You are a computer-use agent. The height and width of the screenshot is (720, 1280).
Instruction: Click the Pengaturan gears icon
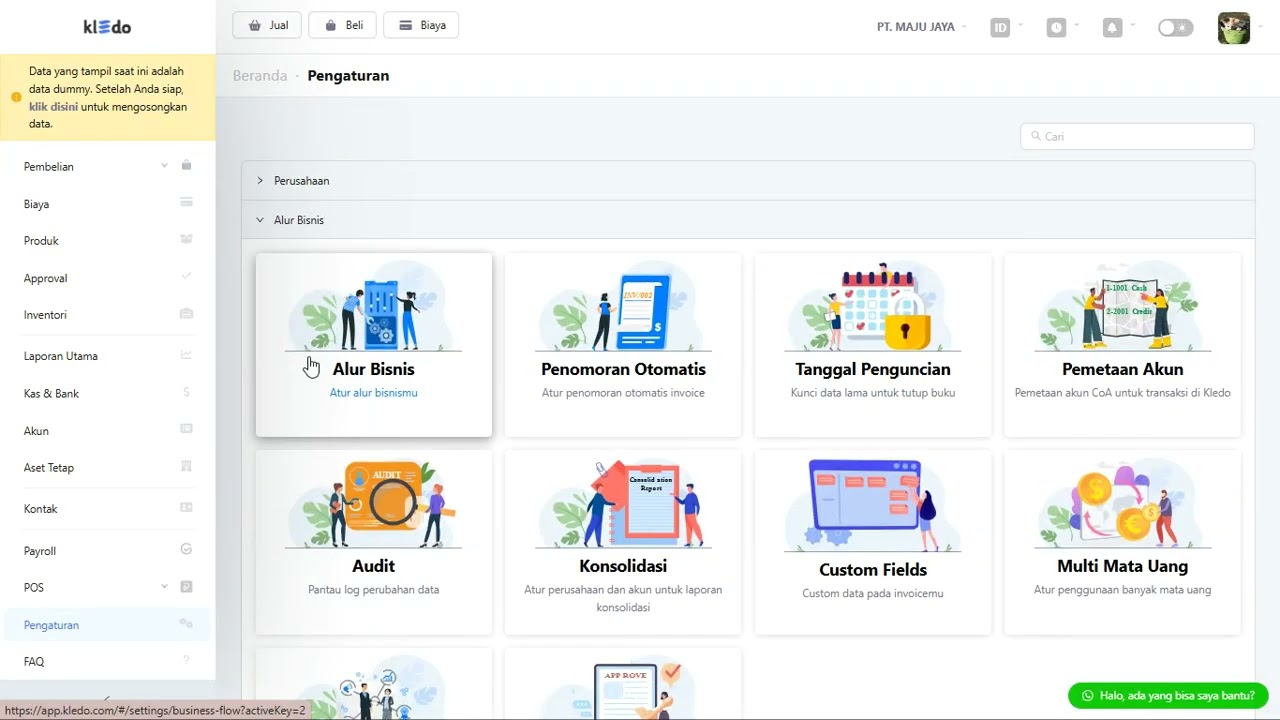pos(186,624)
